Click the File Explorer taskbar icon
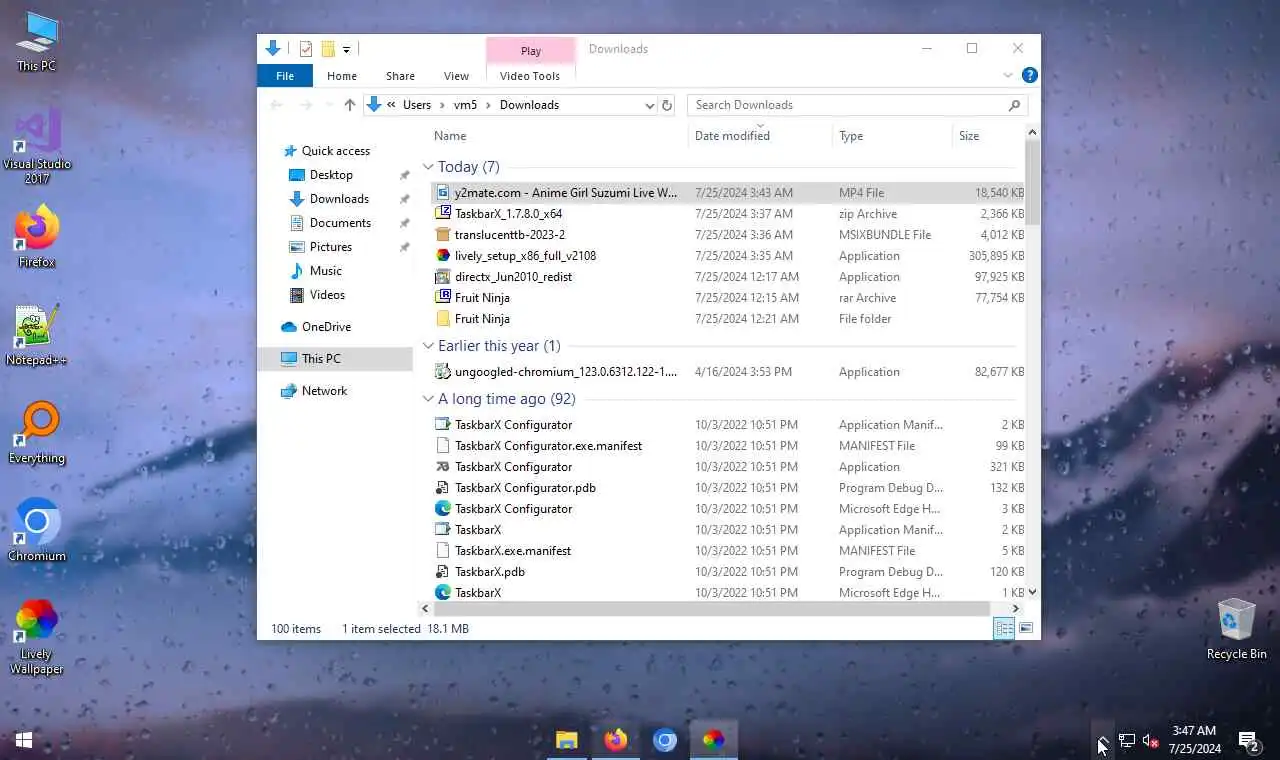1280x760 pixels. click(x=567, y=740)
